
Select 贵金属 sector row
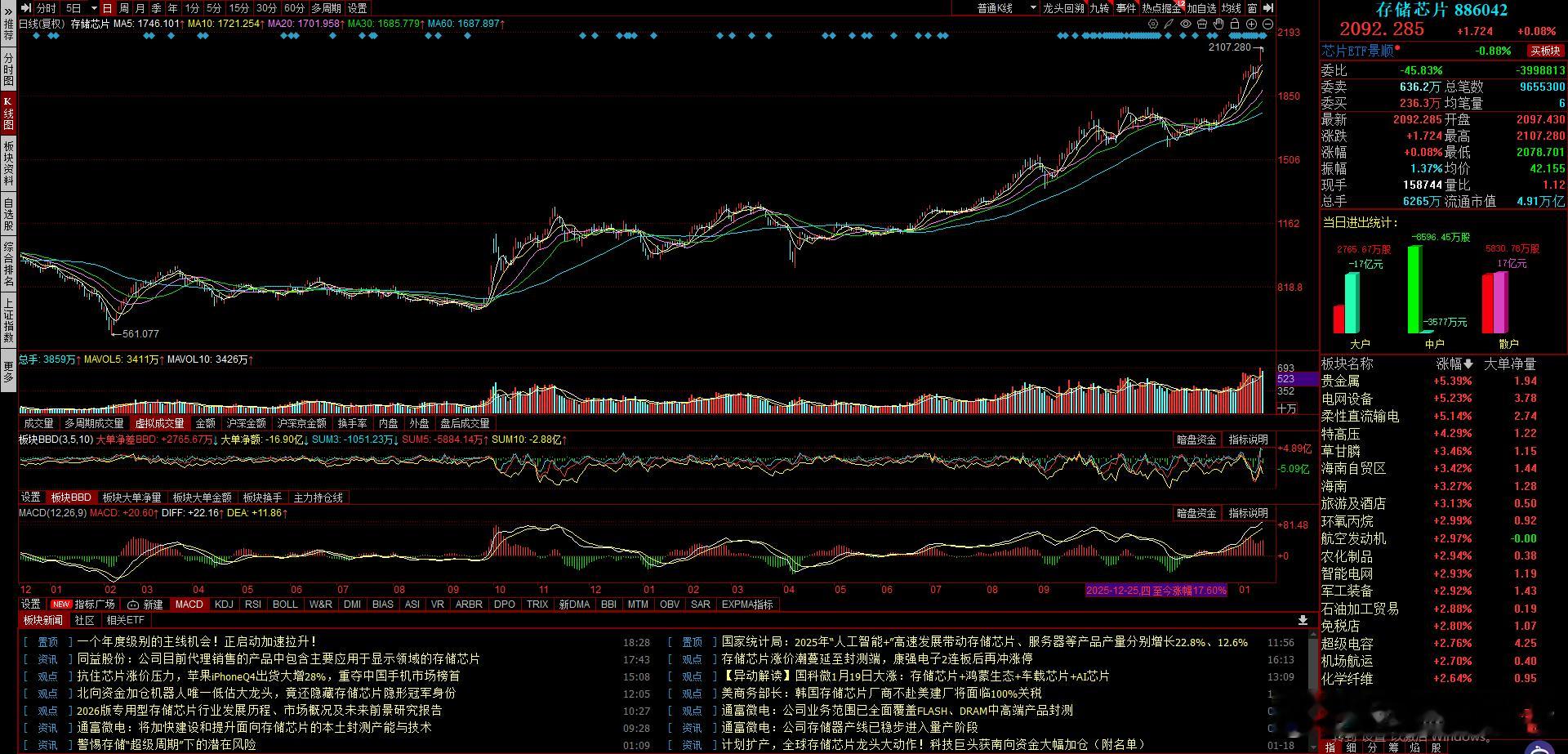point(1442,381)
